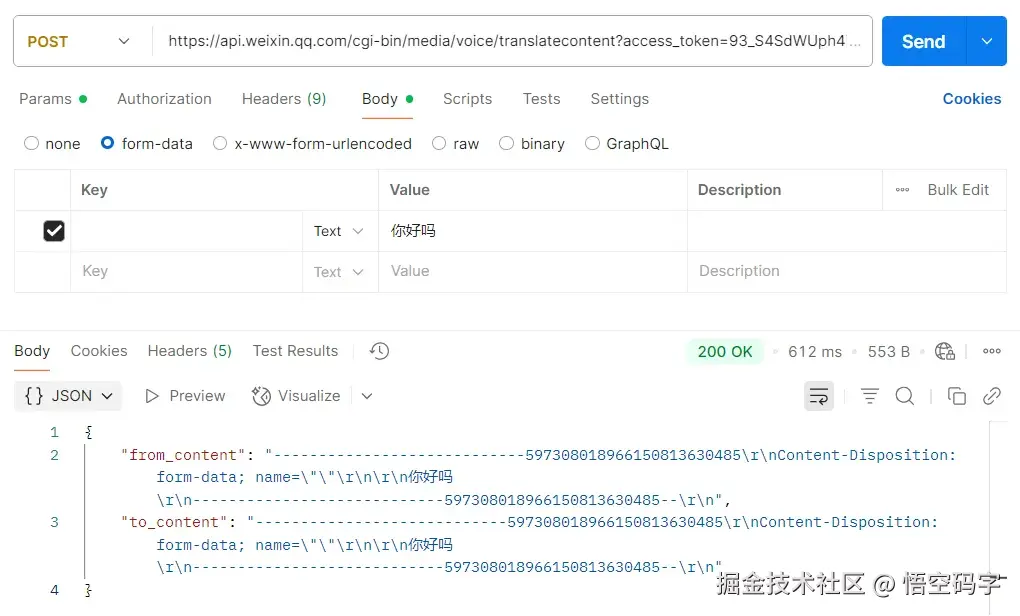The image size is (1020, 616).
Task: Expand the Send button split arrow
Action: 986,41
